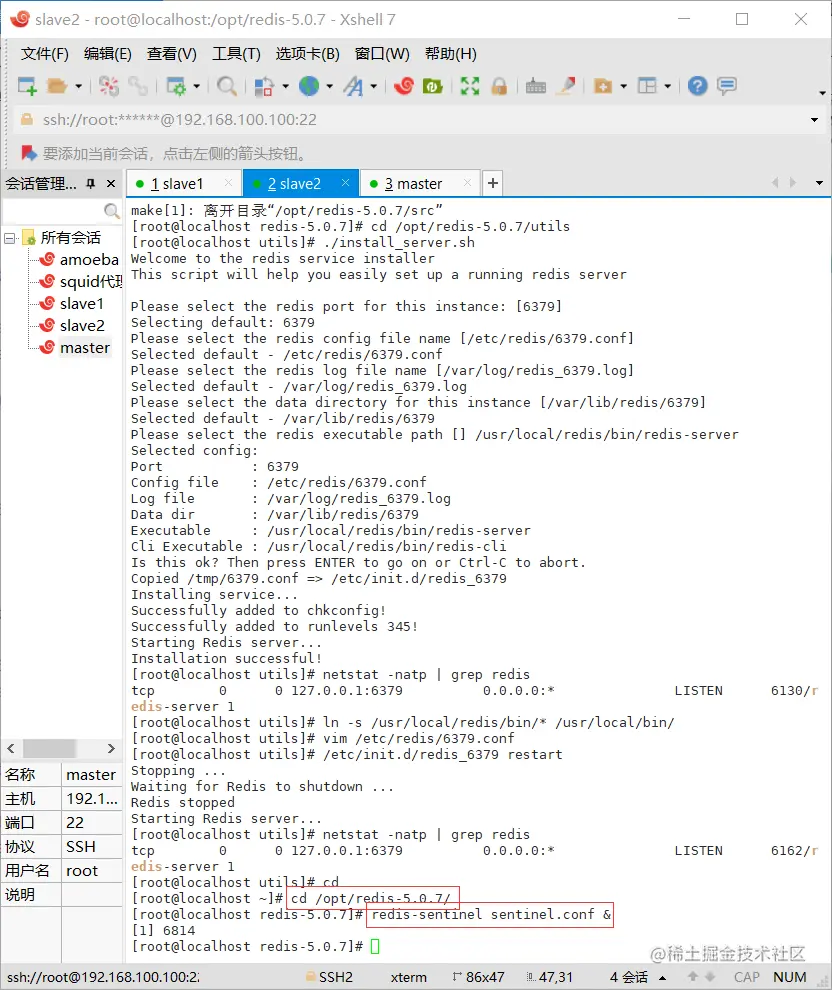Image resolution: width=832 pixels, height=990 pixels.
Task: Open session properties gear icon
Action: pyautogui.click(x=176, y=85)
